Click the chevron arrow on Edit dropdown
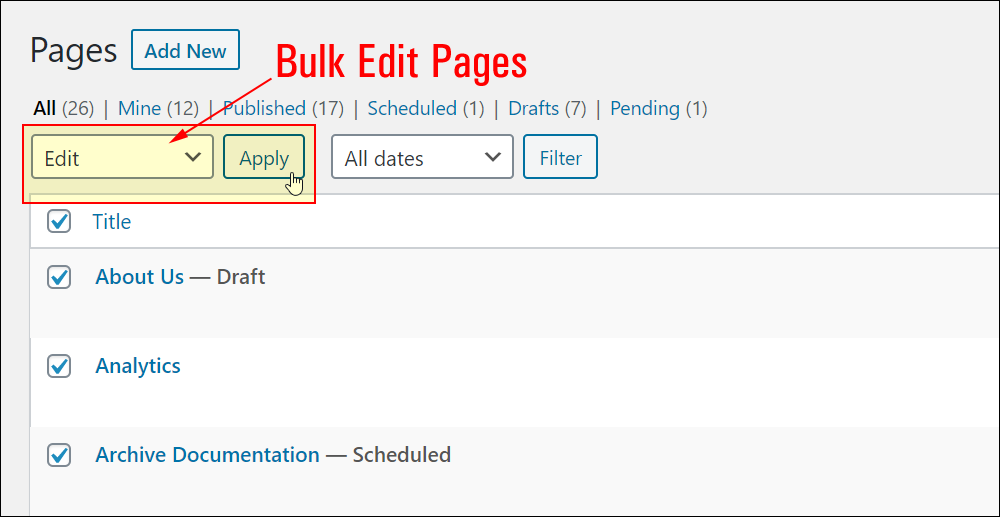 tap(193, 157)
